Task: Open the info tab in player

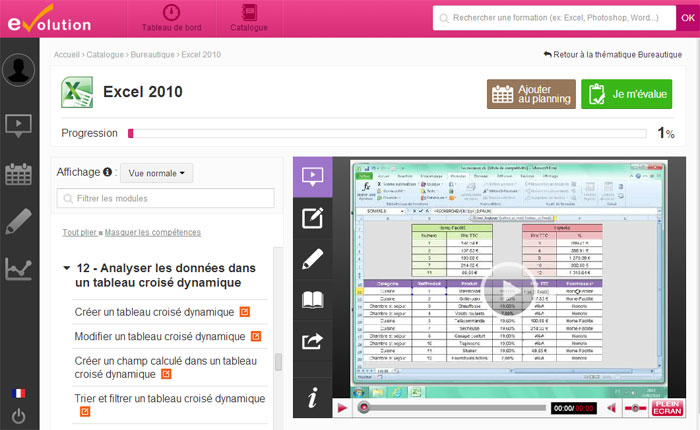Action: coord(312,397)
